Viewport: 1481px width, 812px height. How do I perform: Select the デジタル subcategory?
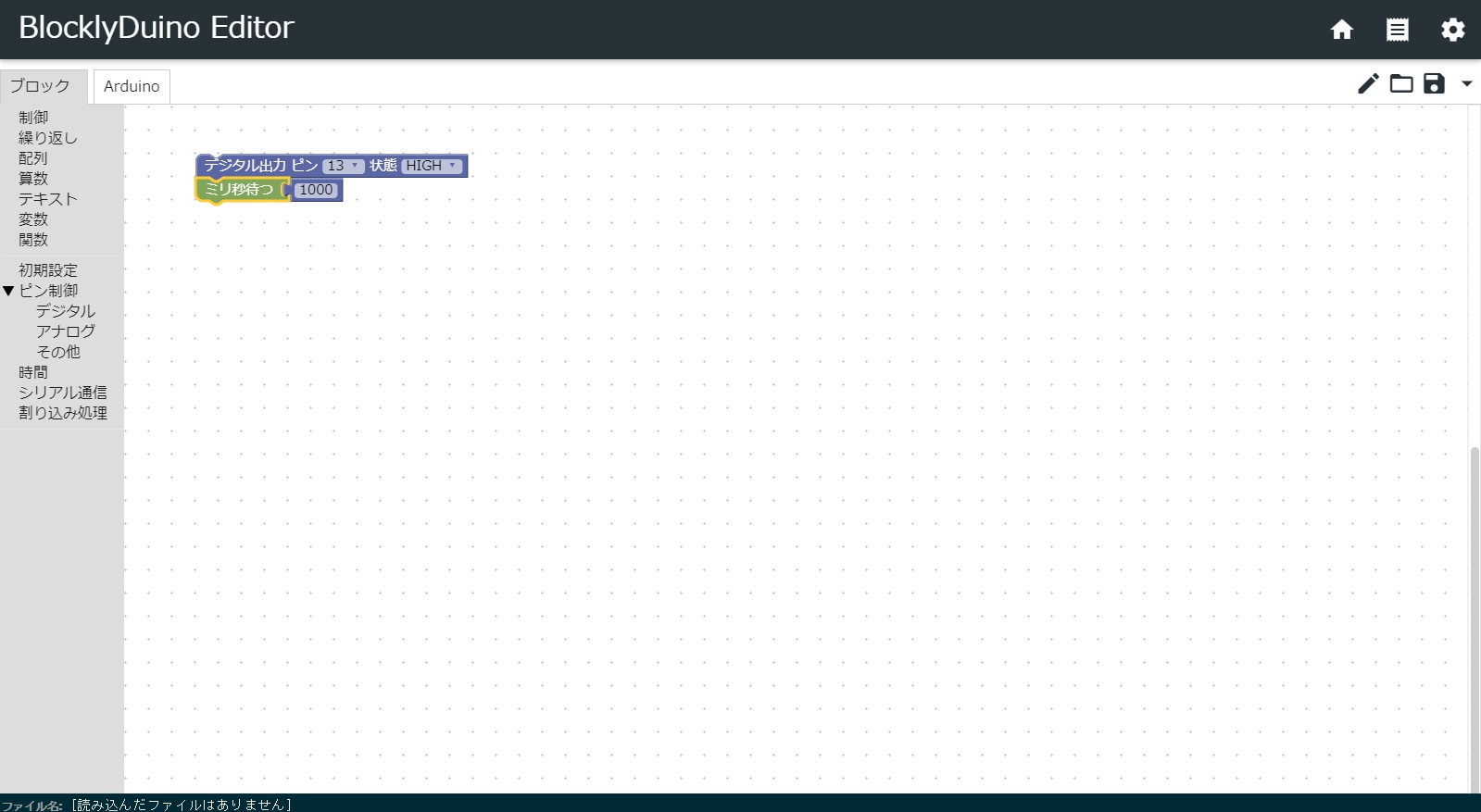tap(65, 311)
